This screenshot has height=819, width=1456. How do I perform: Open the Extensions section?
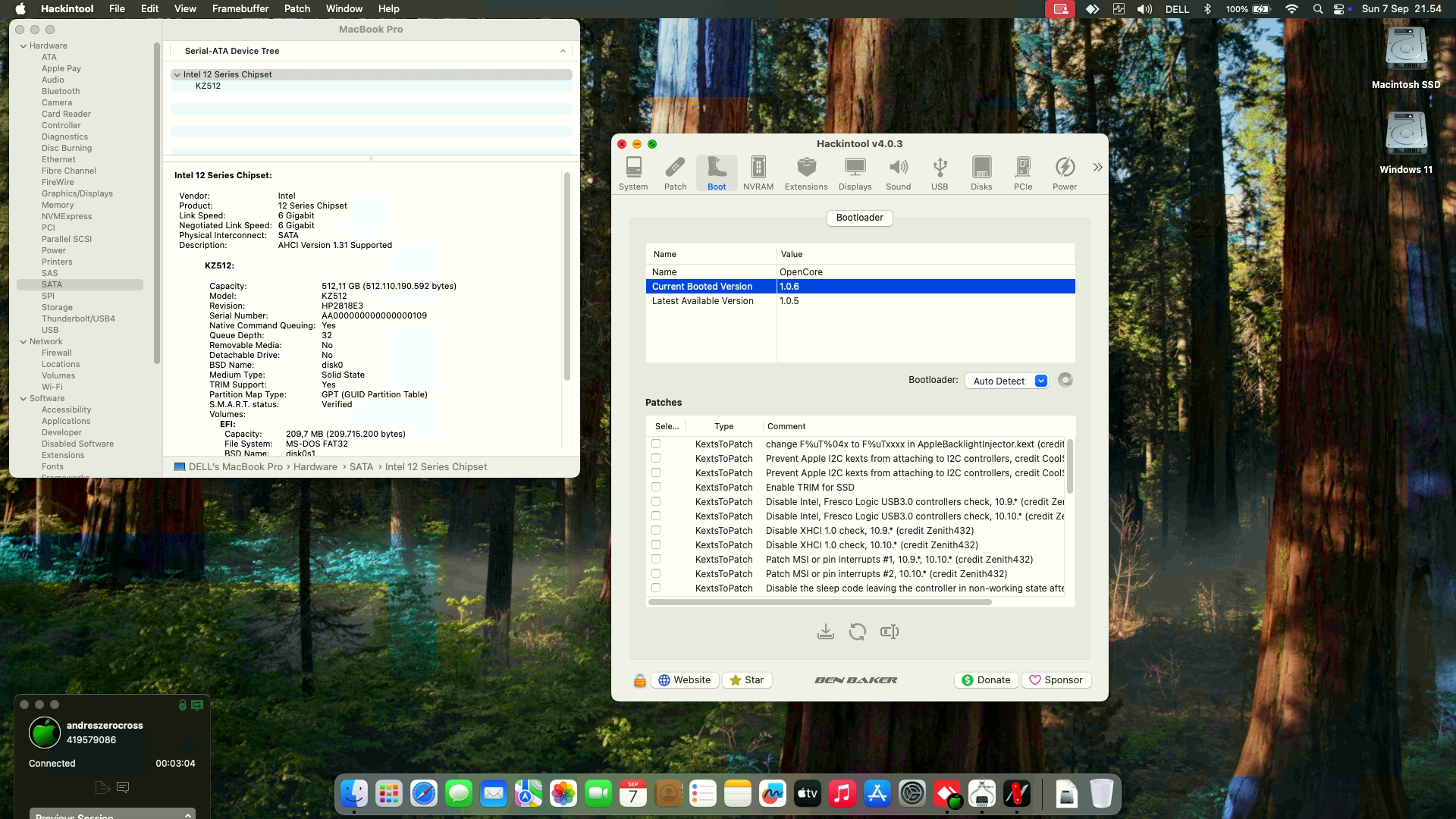(806, 173)
